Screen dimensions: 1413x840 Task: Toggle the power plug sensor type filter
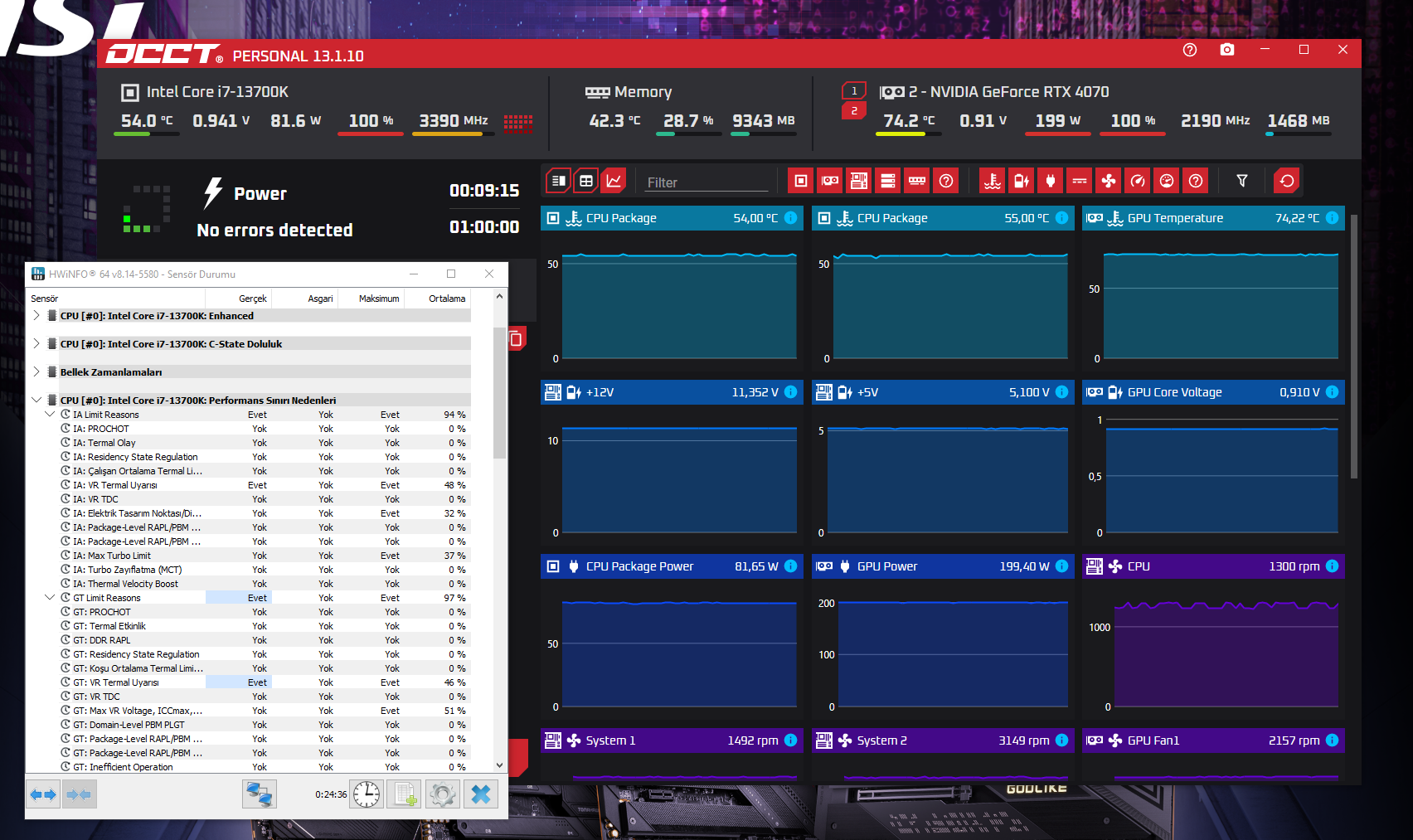pyautogui.click(x=1051, y=181)
